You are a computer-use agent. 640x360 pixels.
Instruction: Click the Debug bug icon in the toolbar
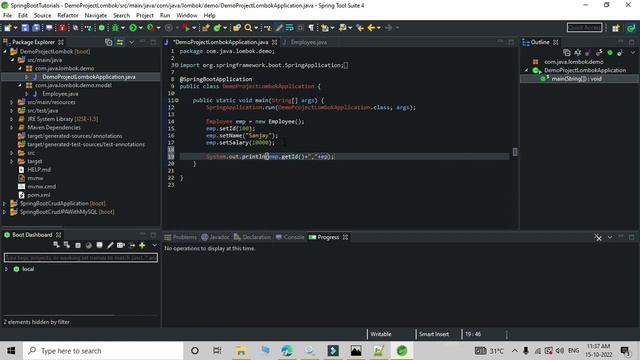[x=116, y=28]
